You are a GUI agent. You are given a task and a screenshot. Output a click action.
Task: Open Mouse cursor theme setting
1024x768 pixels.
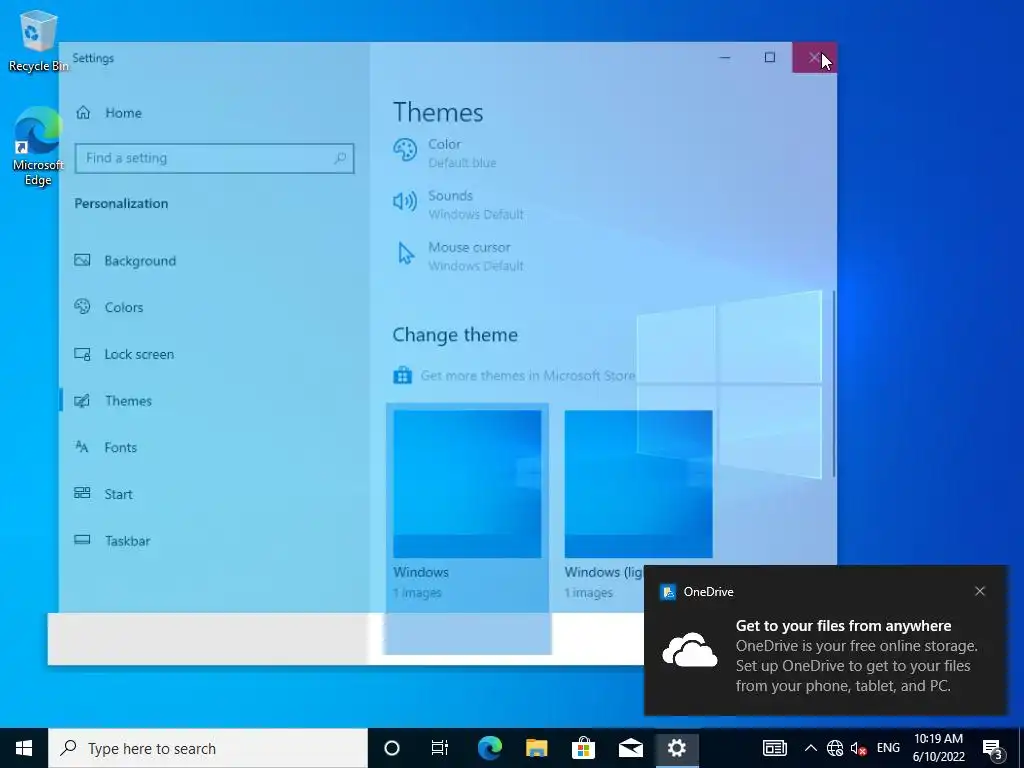click(x=458, y=256)
